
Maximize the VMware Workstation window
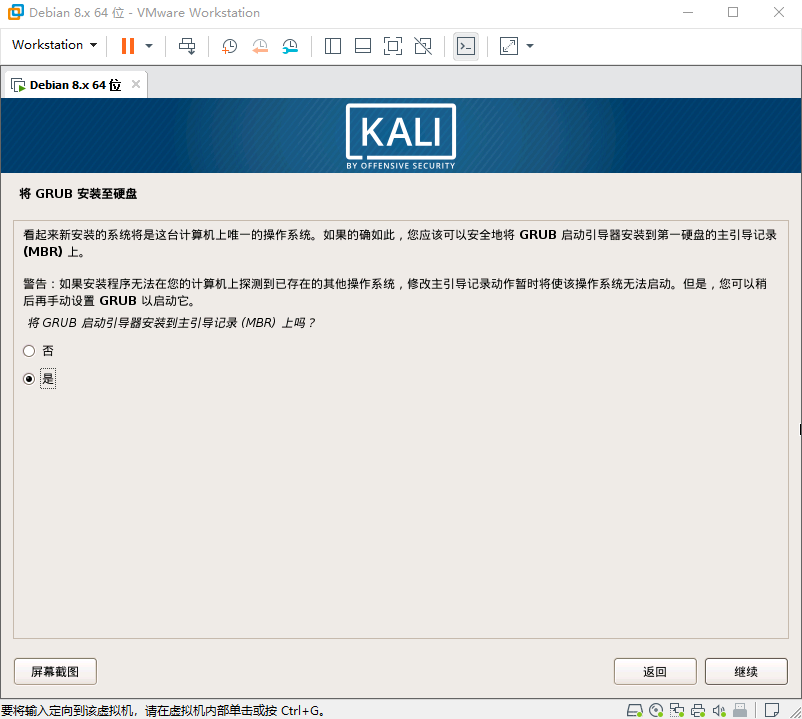[733, 12]
